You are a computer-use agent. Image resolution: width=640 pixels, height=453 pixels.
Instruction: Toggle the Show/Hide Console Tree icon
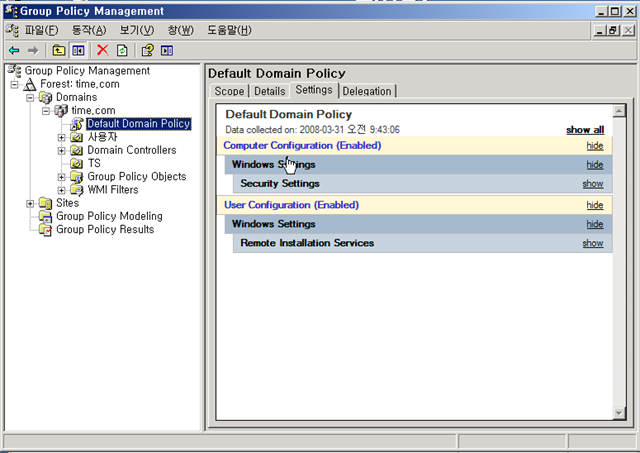pos(78,50)
